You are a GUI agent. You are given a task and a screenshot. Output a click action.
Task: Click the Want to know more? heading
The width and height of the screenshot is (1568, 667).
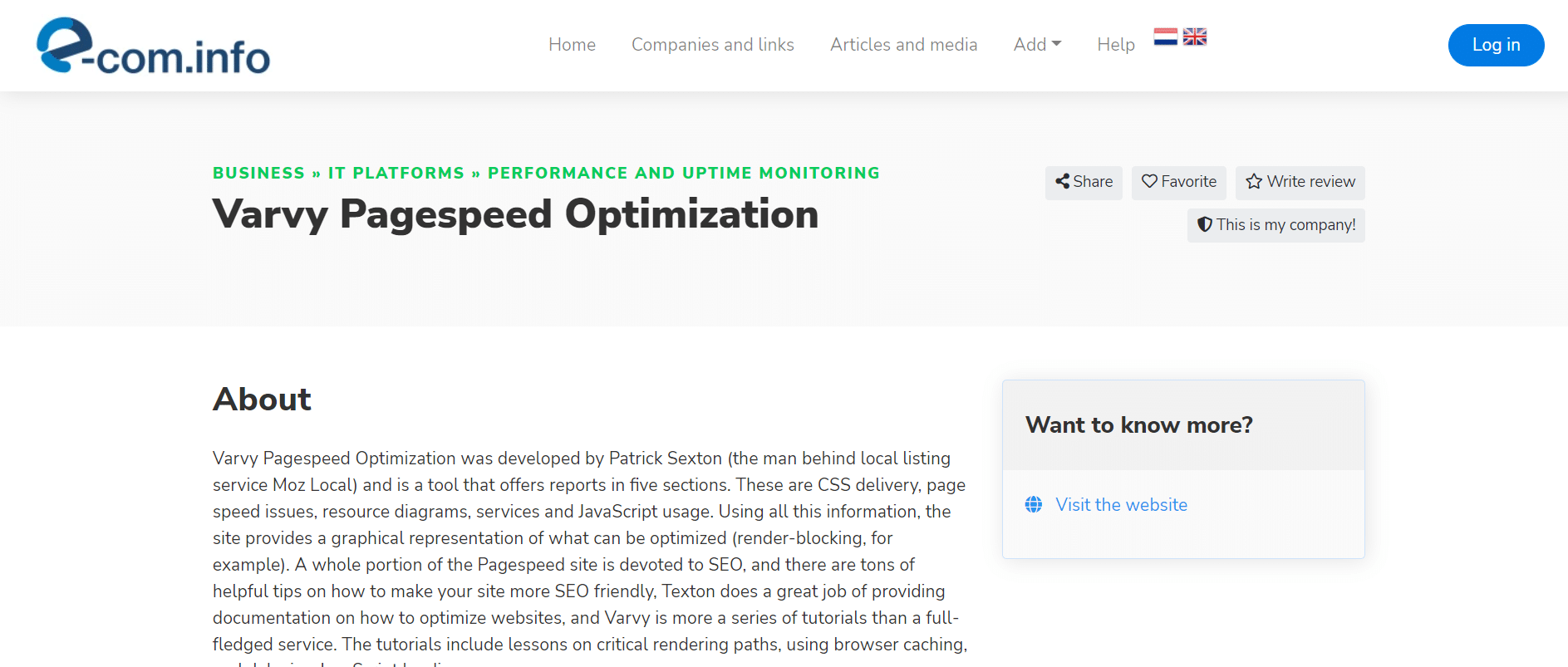pyautogui.click(x=1138, y=425)
